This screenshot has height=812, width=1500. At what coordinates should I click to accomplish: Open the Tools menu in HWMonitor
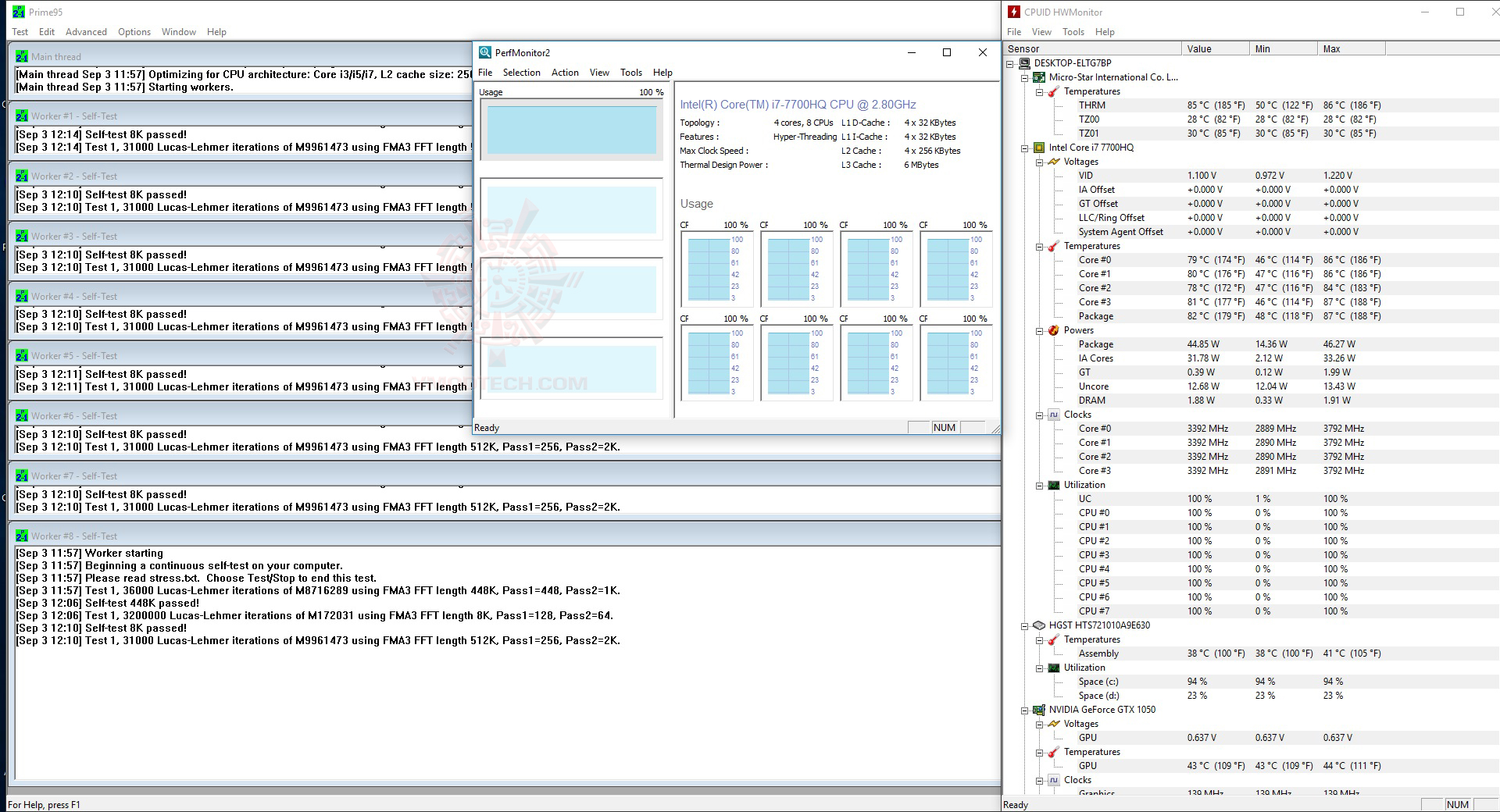pyautogui.click(x=1073, y=32)
